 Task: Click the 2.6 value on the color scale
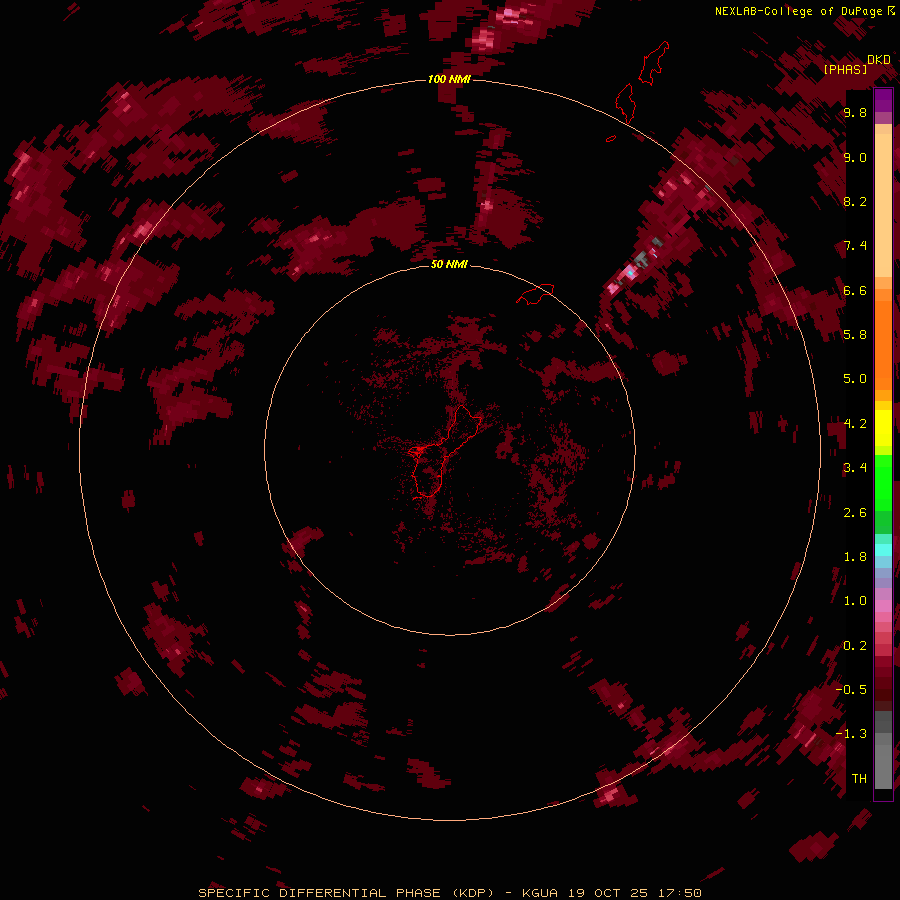[855, 512]
